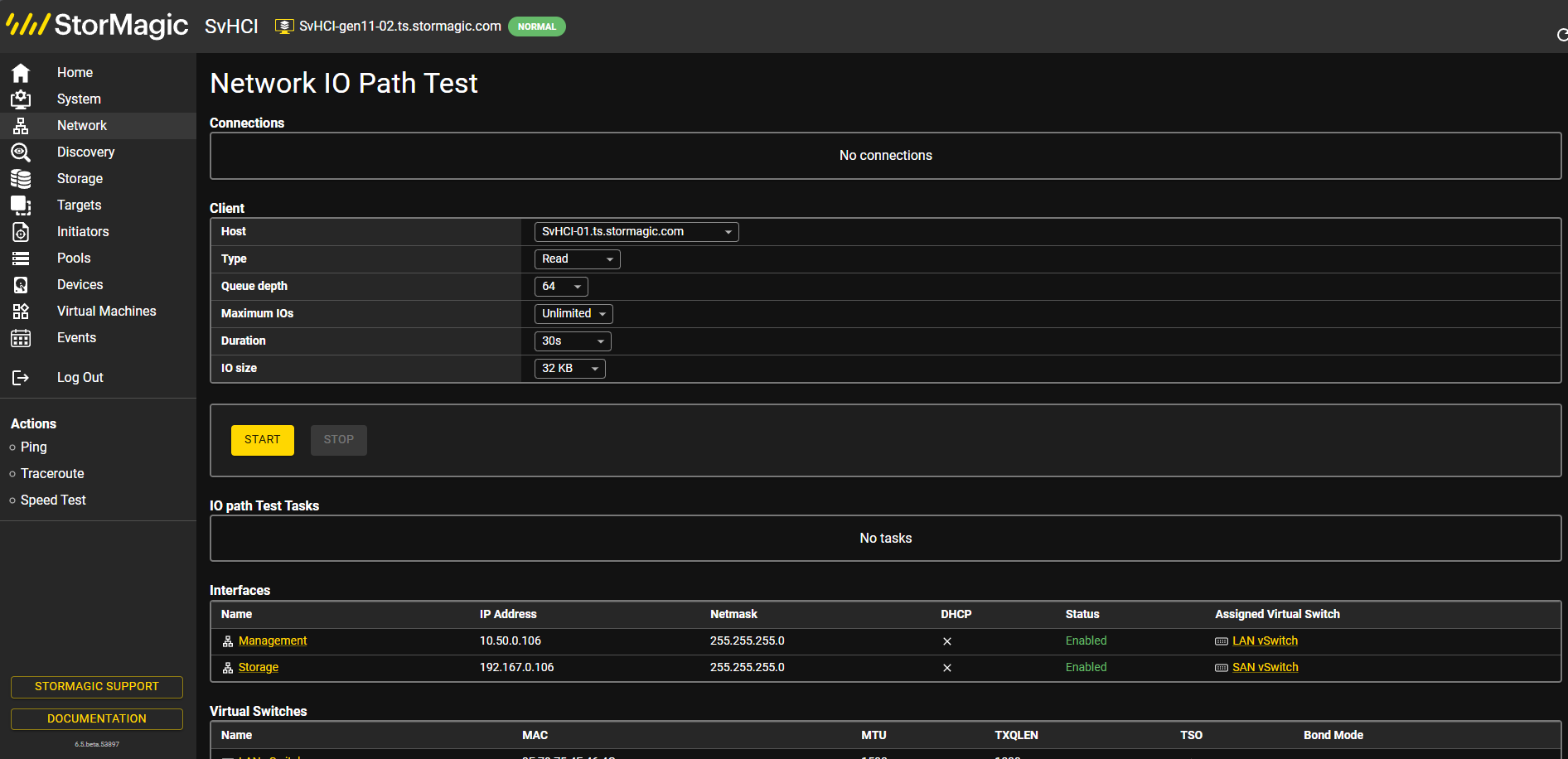Screen dimensions: 1568x759
Task: Open the Storage database icon
Action: point(21,179)
